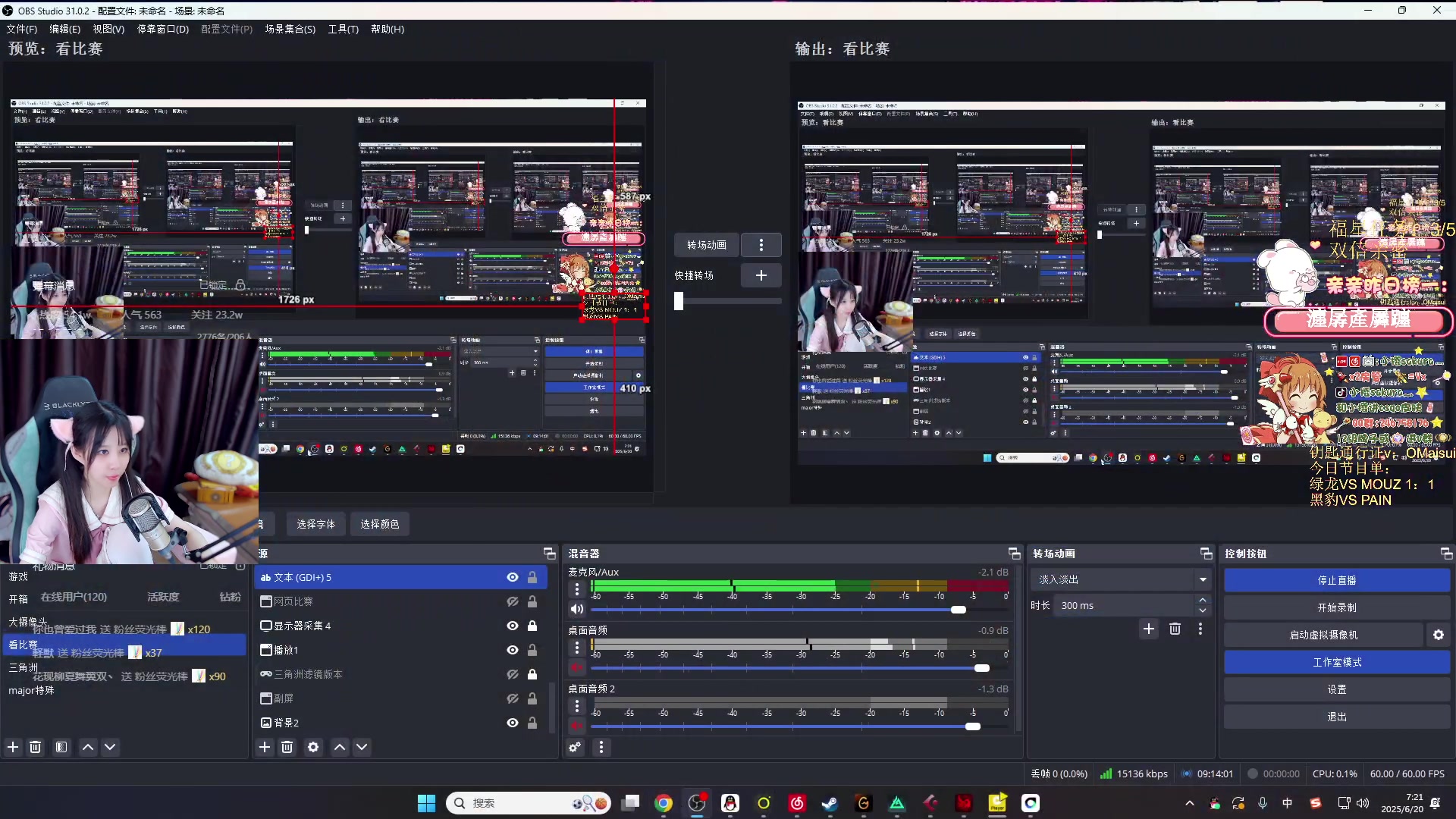Click 停止直播 to stop streaming
Image resolution: width=1456 pixels, height=819 pixels.
[1337, 580]
